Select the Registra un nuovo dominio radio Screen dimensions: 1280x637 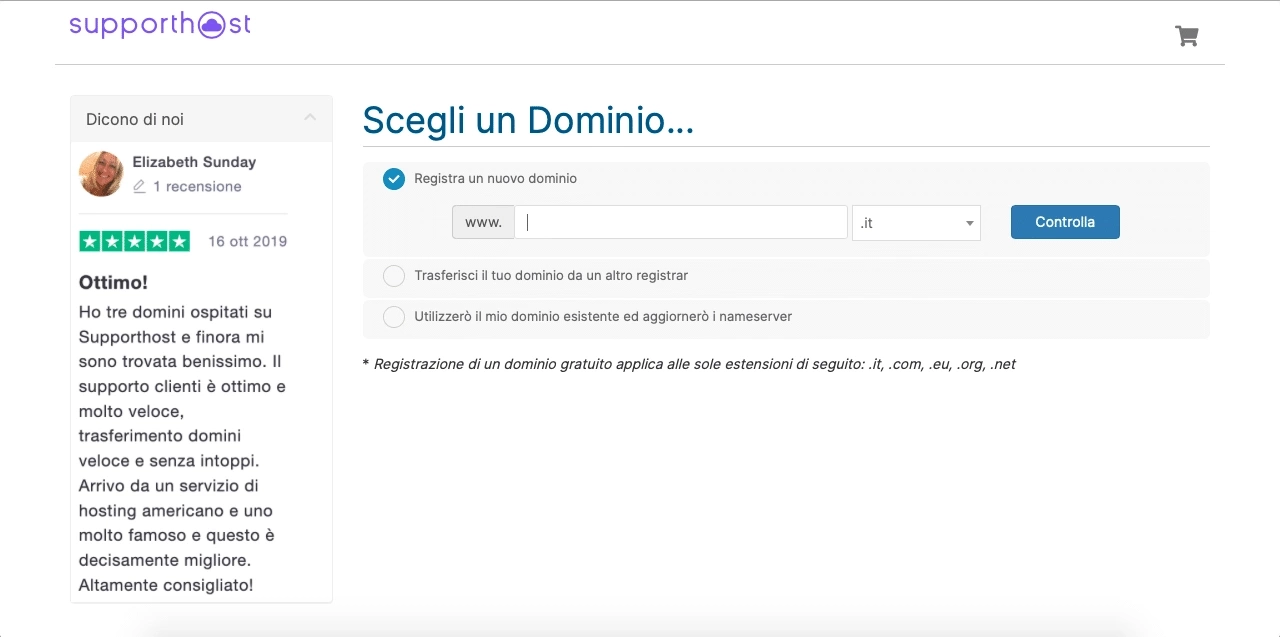coord(394,179)
